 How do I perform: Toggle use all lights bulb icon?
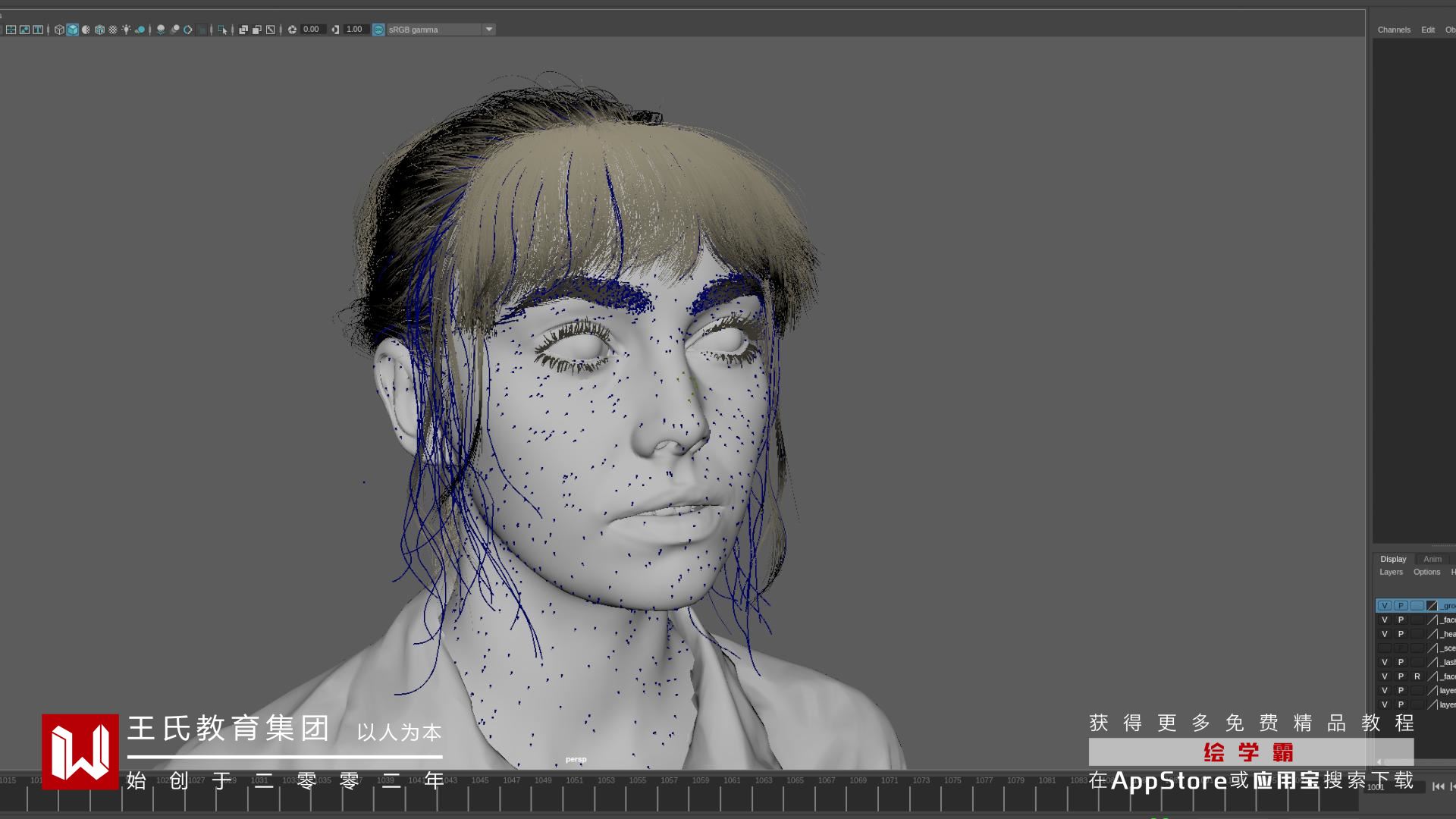point(126,30)
